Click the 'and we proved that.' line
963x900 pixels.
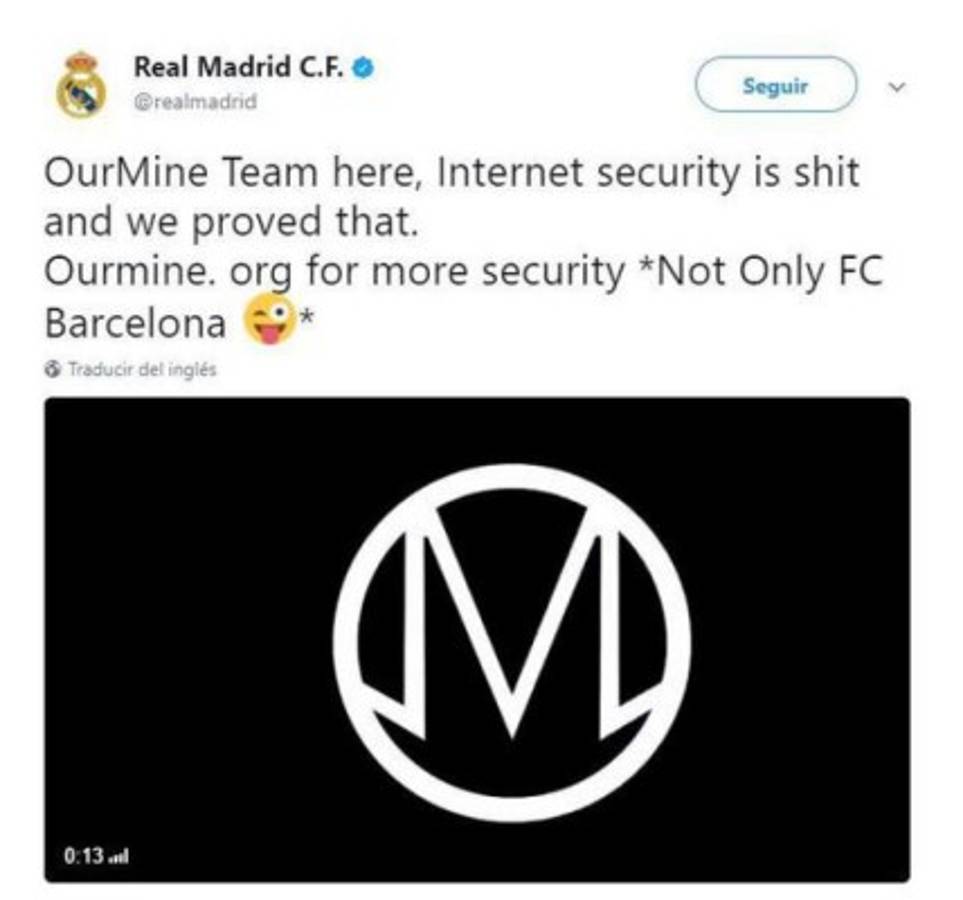click(231, 222)
